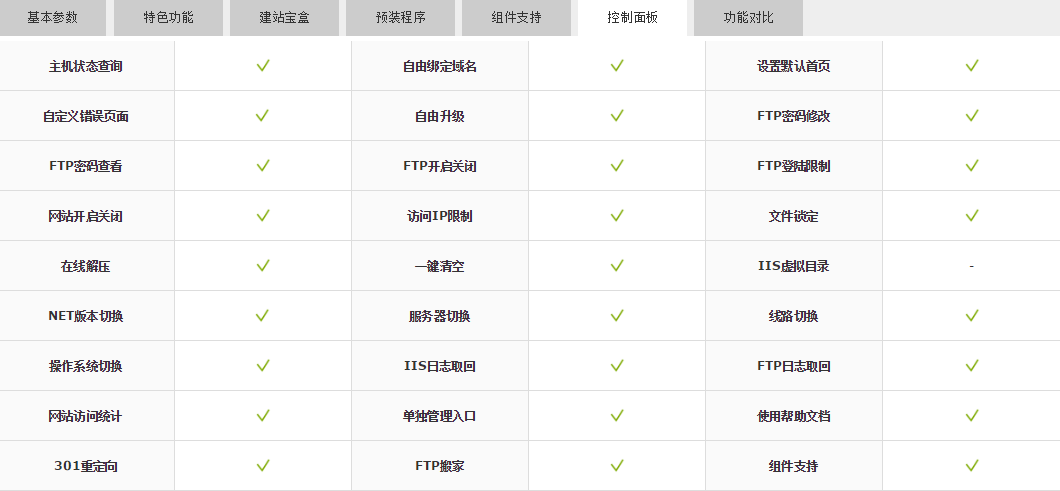Click the checkmark for 设置默认首页
This screenshot has width=1060, height=491.
coord(971,66)
